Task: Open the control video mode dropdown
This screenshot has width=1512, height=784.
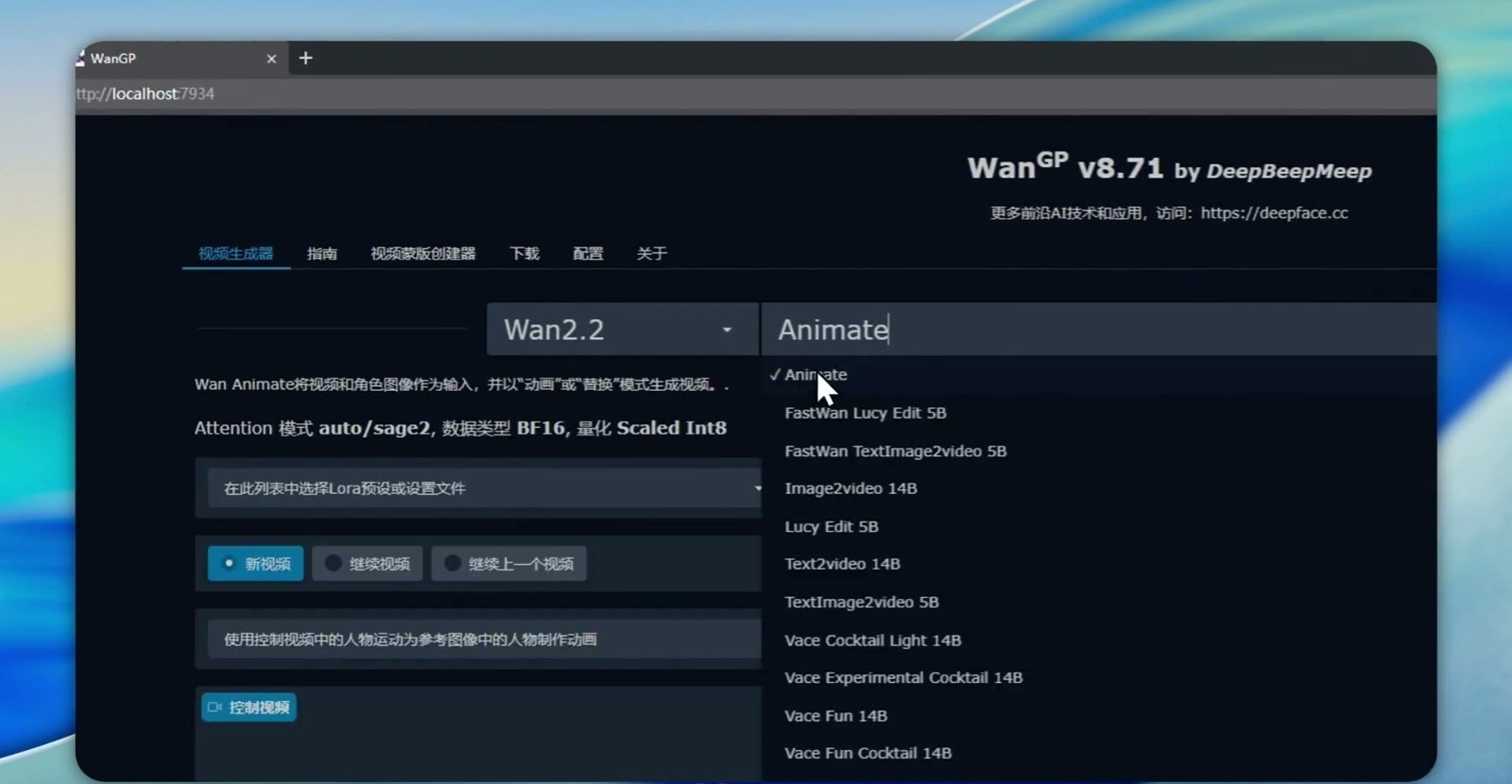Action: point(482,639)
